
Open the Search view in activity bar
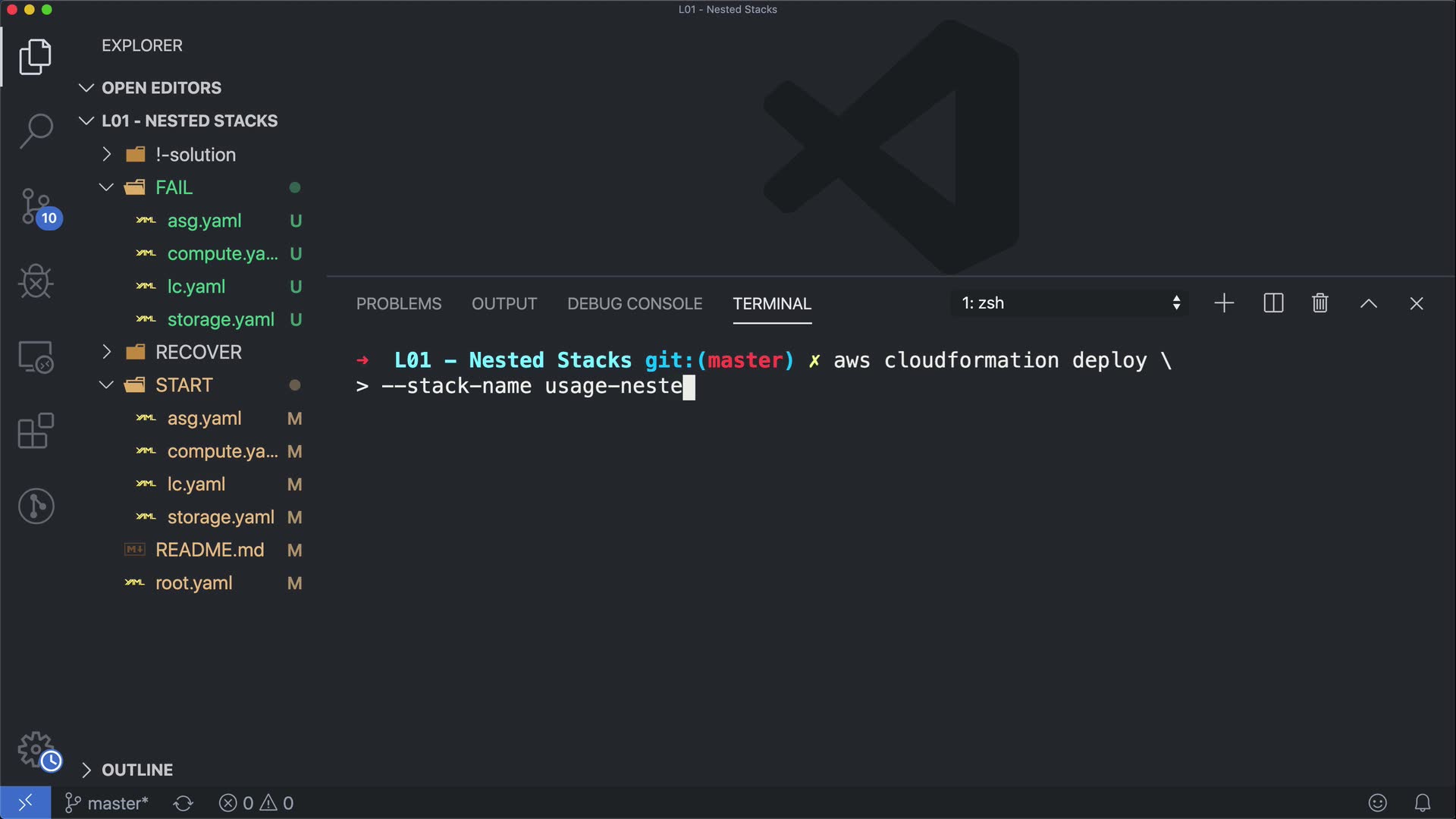pyautogui.click(x=36, y=130)
